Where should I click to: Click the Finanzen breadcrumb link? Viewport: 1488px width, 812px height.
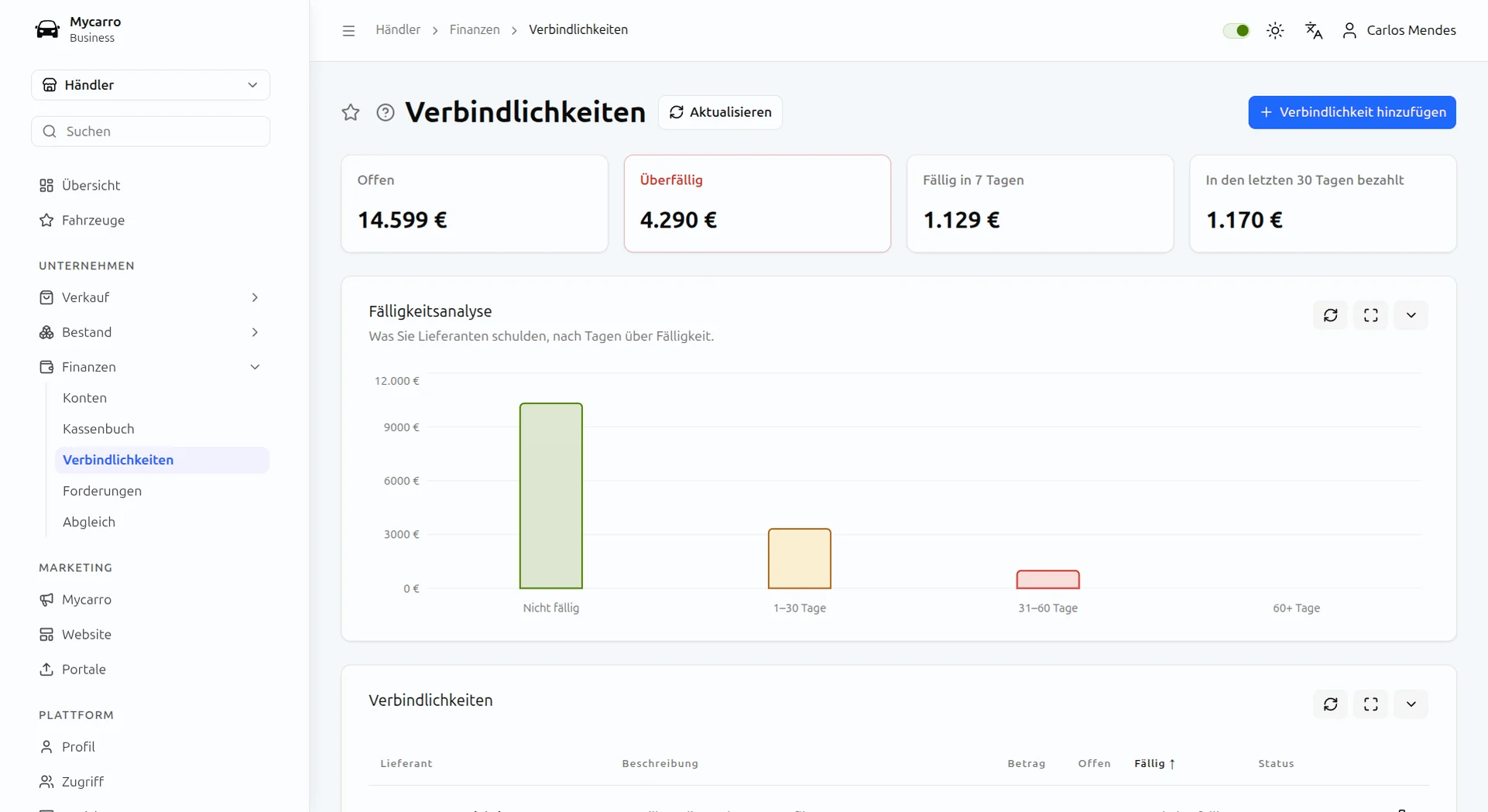click(x=475, y=29)
